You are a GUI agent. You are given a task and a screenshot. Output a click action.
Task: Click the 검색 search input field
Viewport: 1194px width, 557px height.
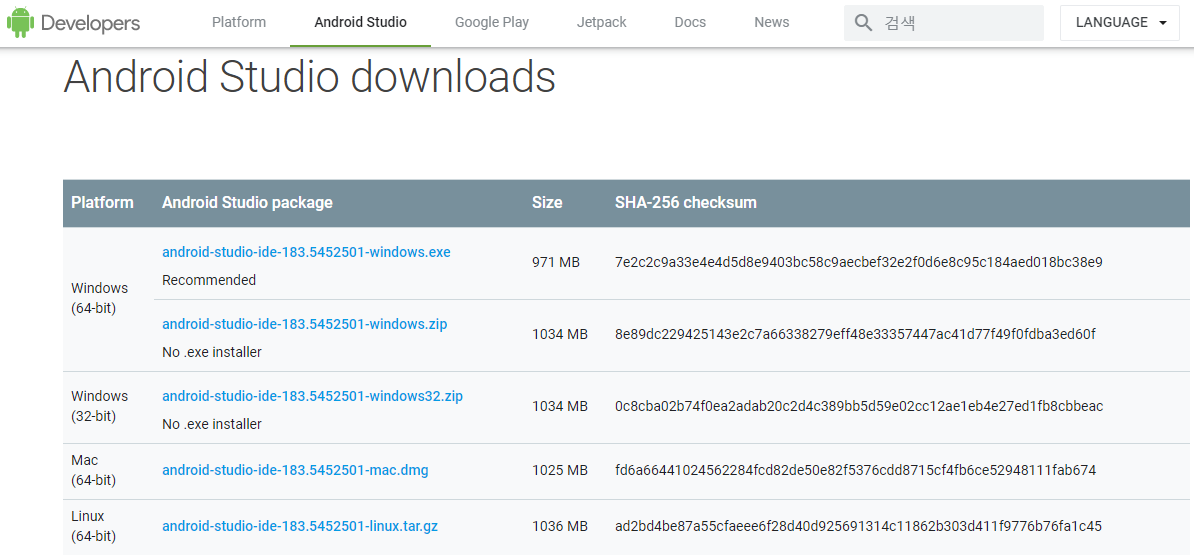(x=943, y=23)
